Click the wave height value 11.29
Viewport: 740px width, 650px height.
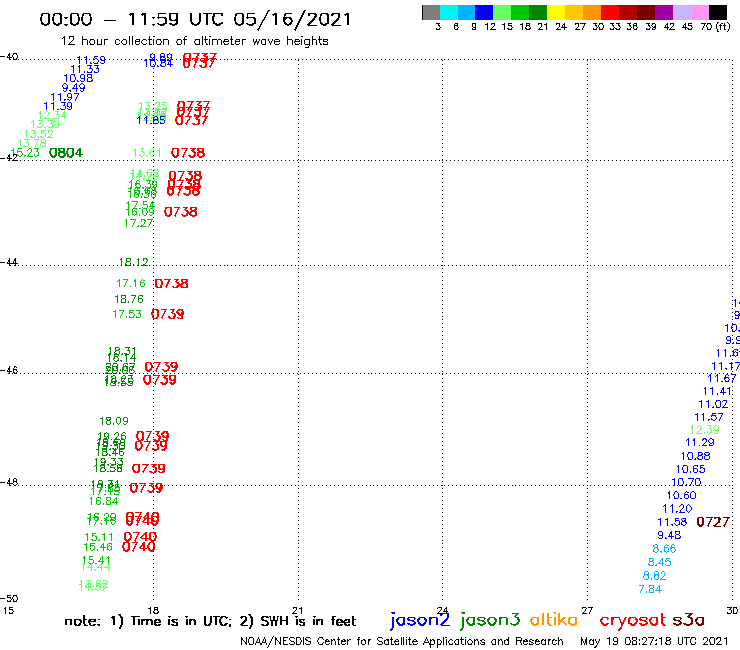click(700, 443)
